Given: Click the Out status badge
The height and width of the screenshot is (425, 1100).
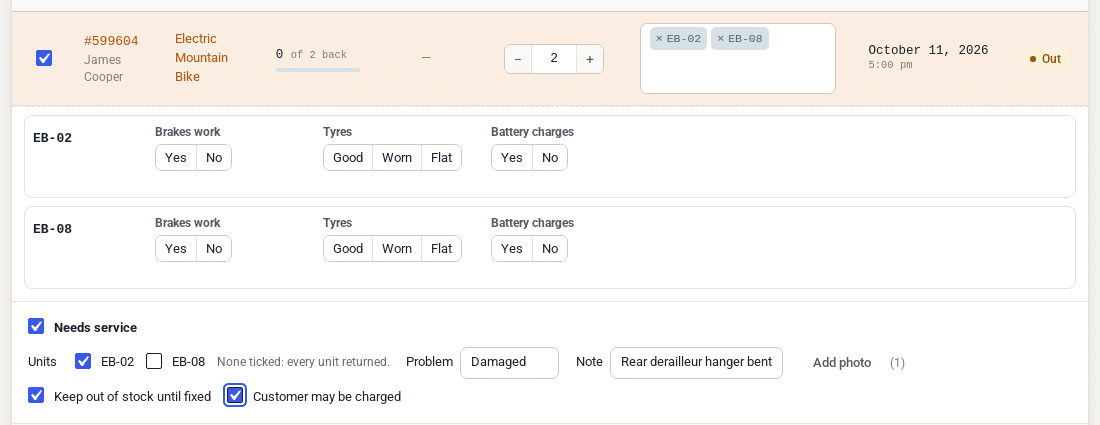Looking at the screenshot, I should click(x=1045, y=59).
